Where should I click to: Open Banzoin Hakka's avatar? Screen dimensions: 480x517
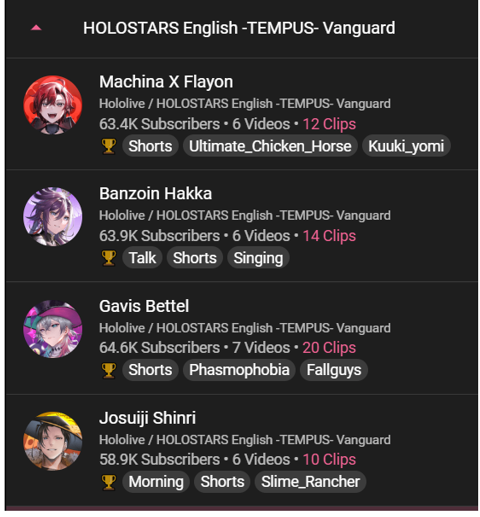point(53,217)
